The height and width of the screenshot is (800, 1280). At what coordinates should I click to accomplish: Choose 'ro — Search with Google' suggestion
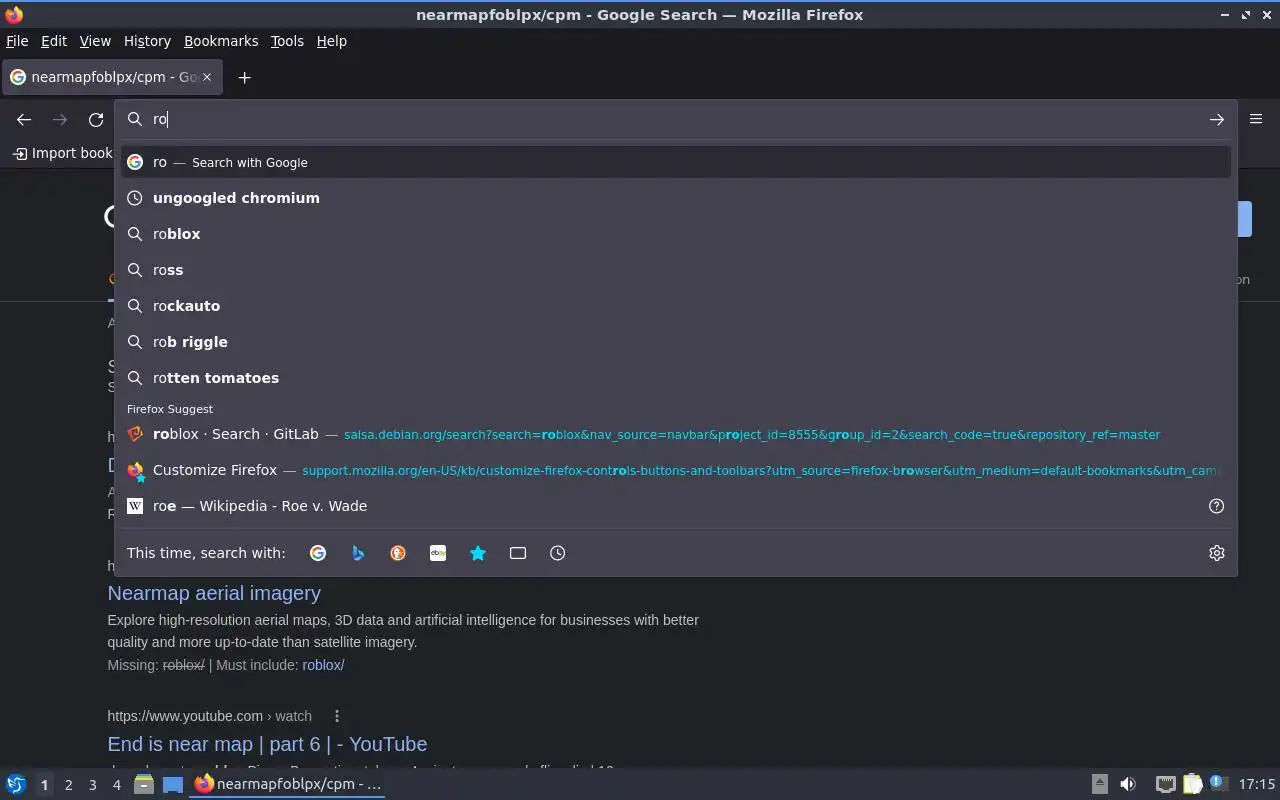675,162
